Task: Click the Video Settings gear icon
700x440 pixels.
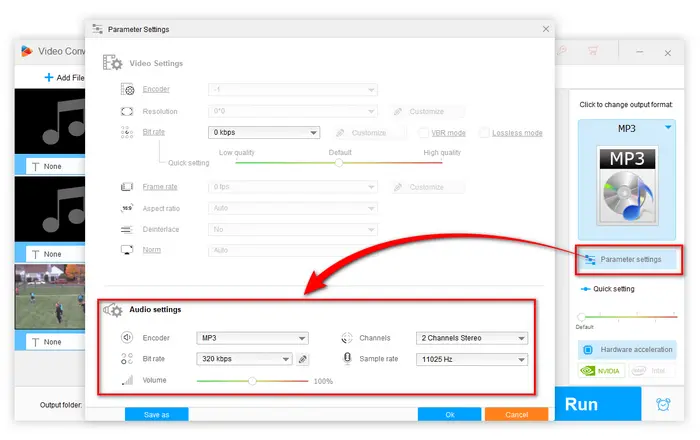Action: 112,62
